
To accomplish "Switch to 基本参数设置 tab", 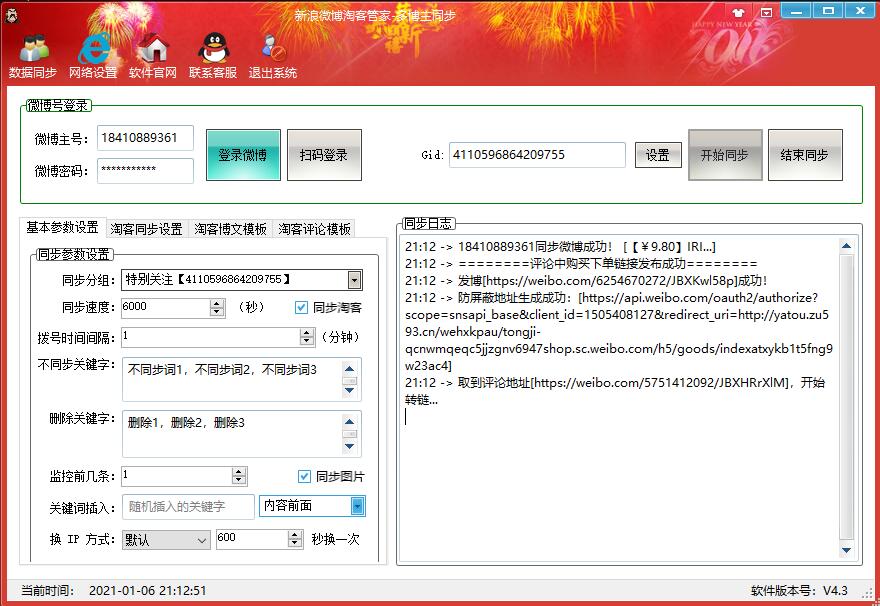I will pyautogui.click(x=62, y=227).
